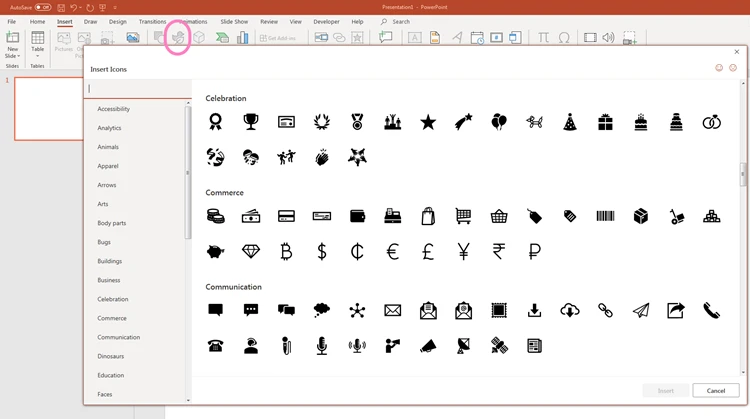Image resolution: width=750 pixels, height=419 pixels.
Task: Select the Accessibility category
Action: coord(113,109)
